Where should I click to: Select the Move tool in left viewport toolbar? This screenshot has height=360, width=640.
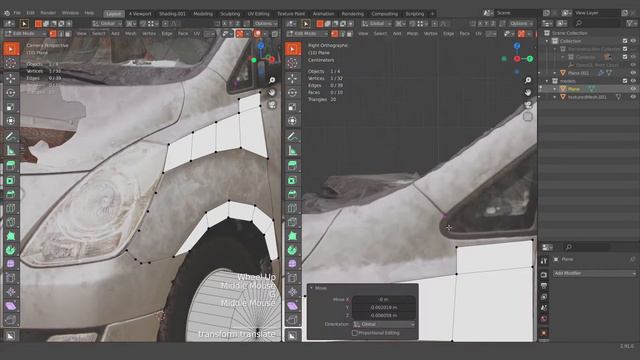tap(11, 78)
